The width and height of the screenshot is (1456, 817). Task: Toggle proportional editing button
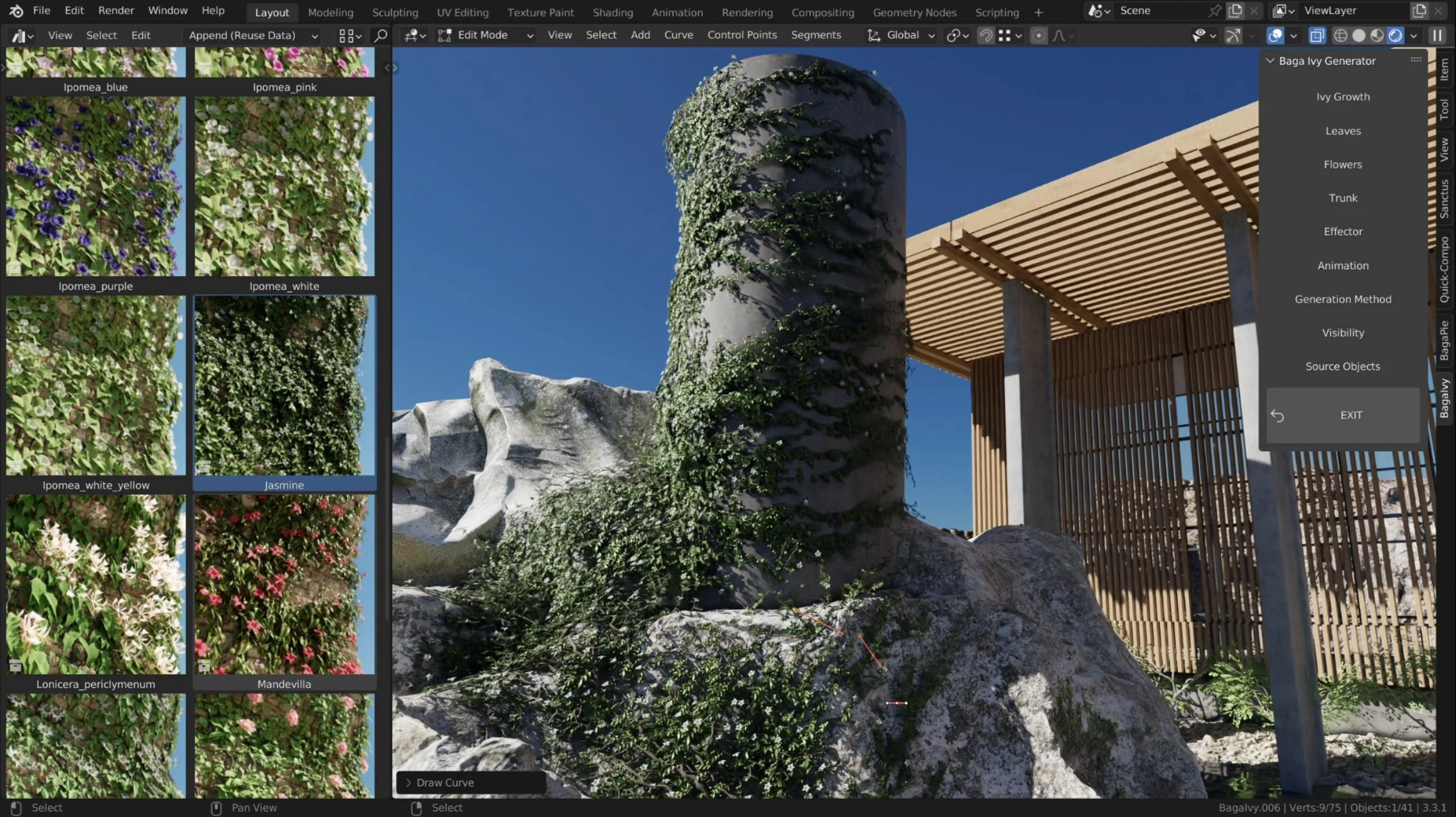1038,36
